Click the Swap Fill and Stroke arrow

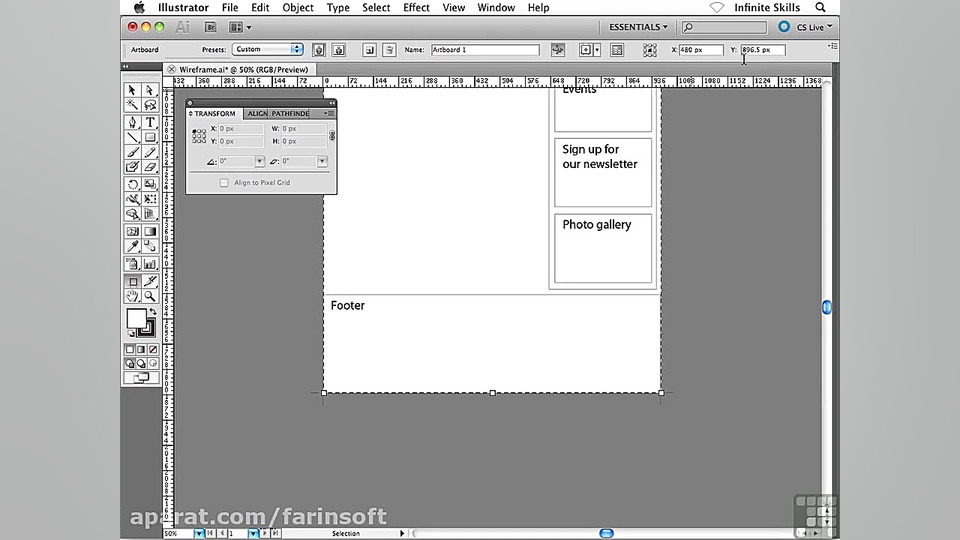click(x=153, y=312)
